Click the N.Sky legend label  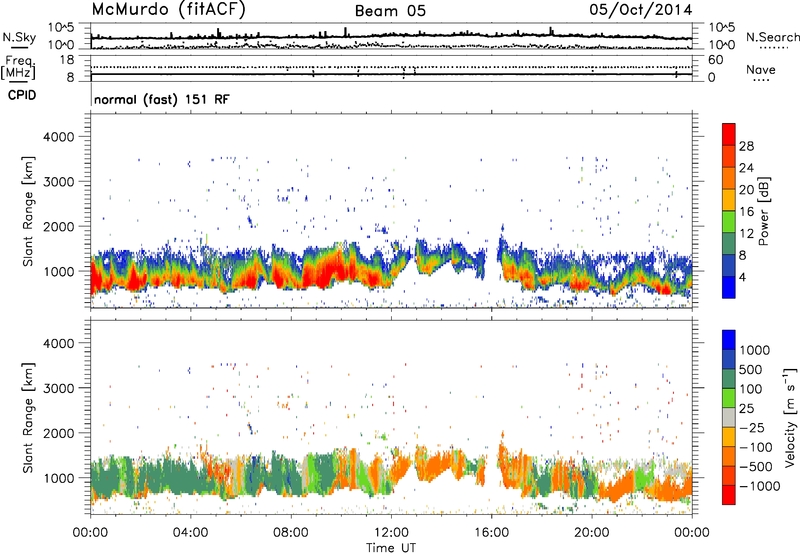click(x=19, y=37)
